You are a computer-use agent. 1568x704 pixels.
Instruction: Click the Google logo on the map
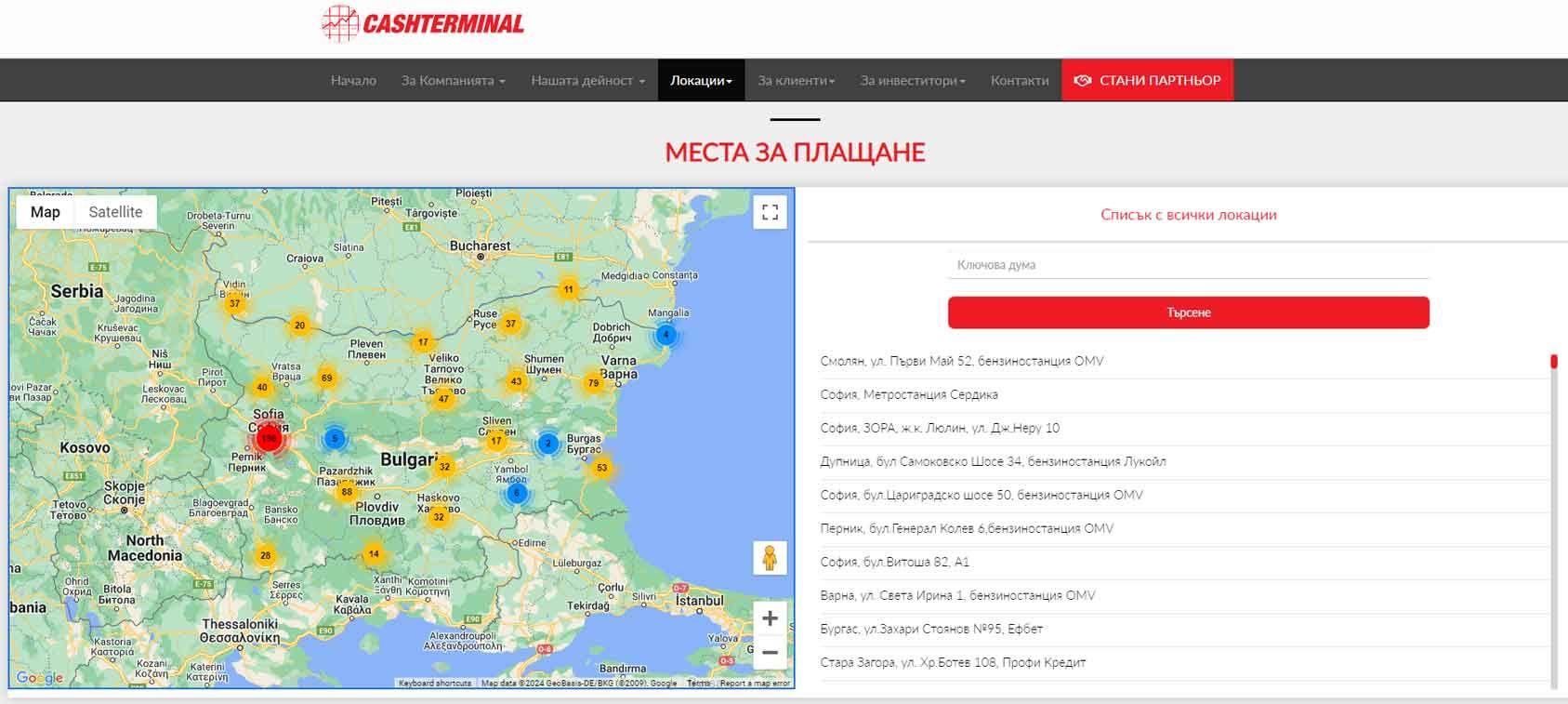(40, 677)
